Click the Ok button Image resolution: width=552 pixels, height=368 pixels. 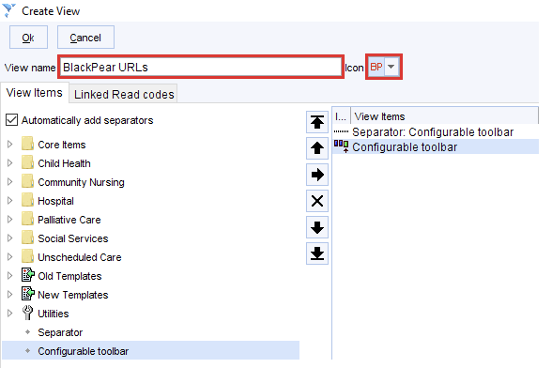tap(28, 37)
